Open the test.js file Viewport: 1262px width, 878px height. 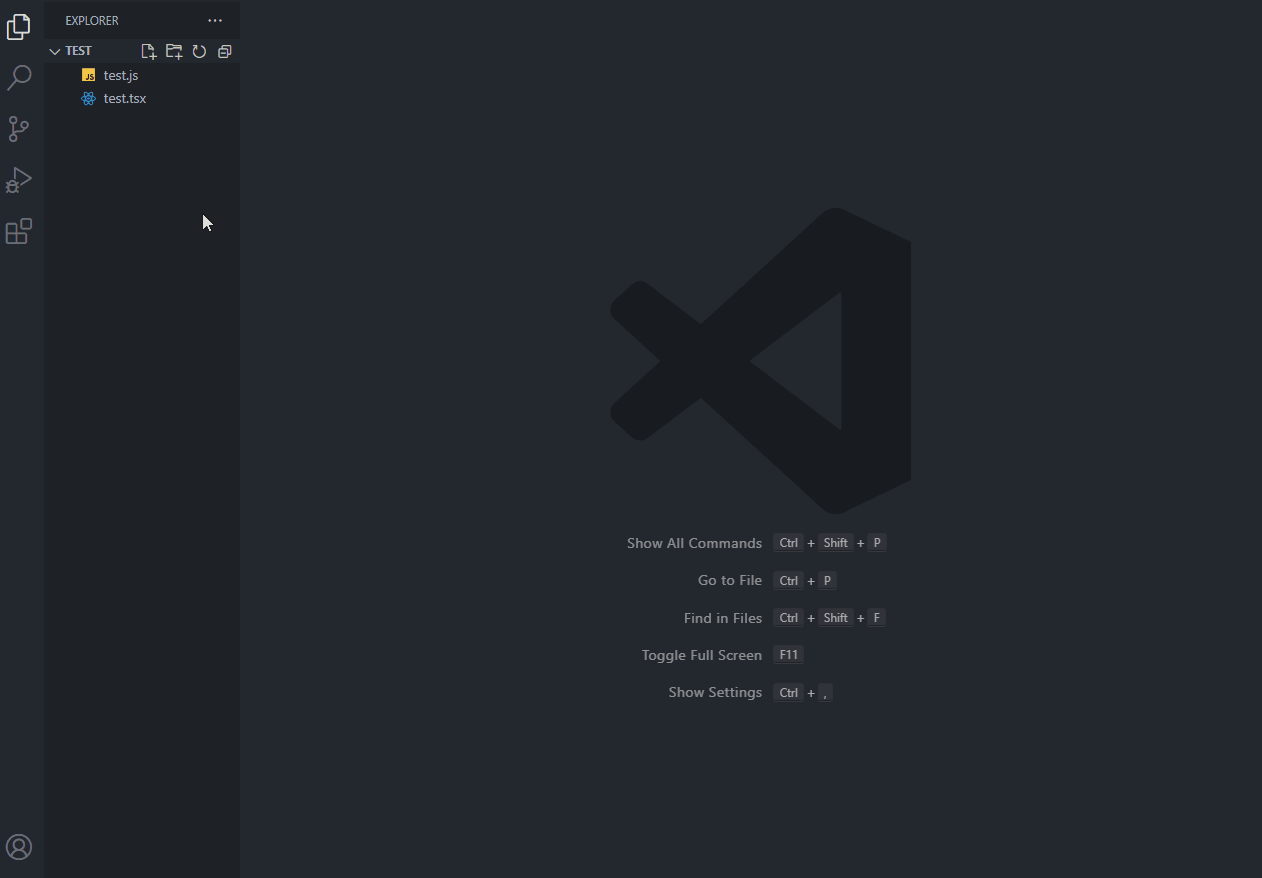tap(142, 75)
